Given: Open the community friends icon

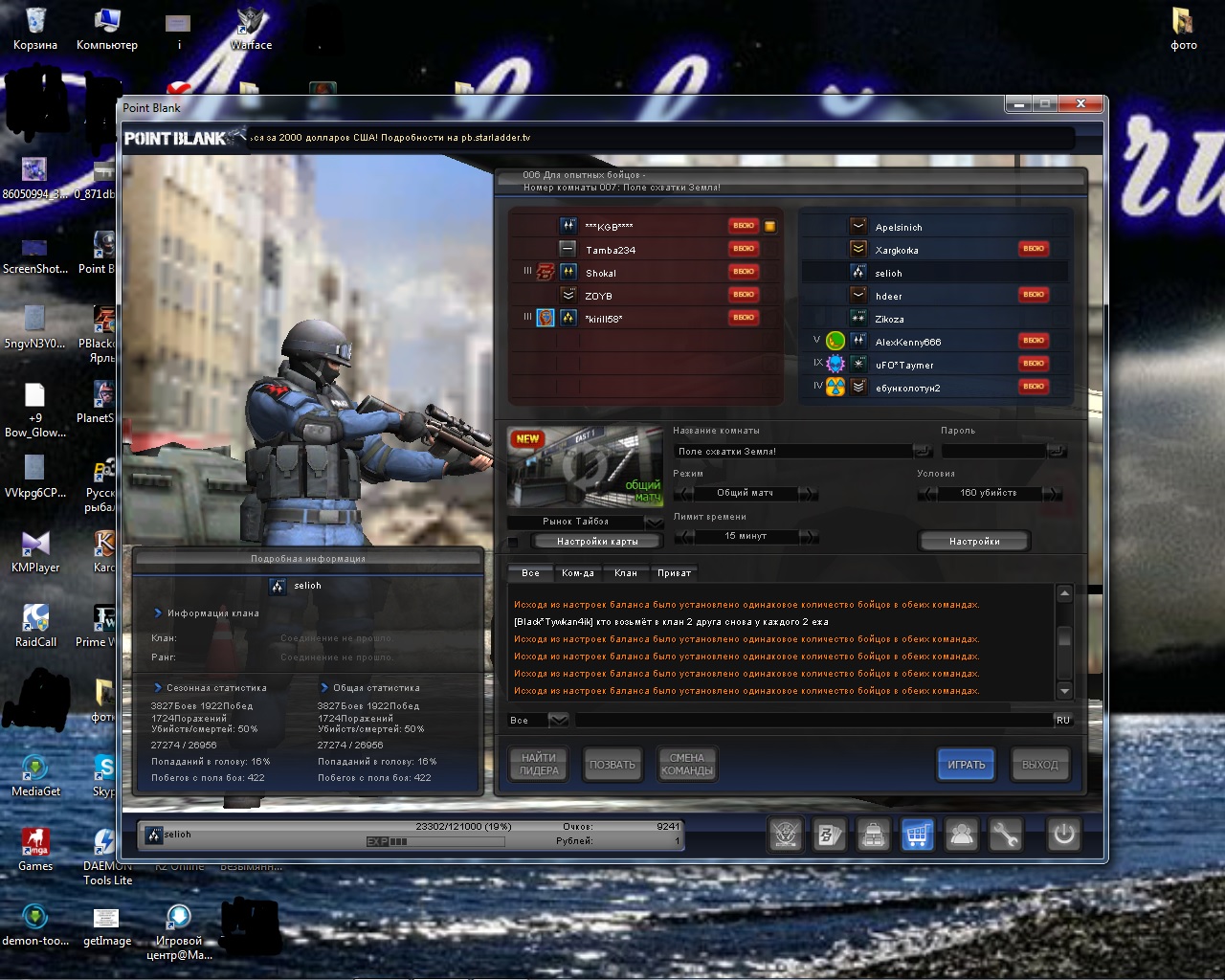Looking at the screenshot, I should (x=961, y=835).
